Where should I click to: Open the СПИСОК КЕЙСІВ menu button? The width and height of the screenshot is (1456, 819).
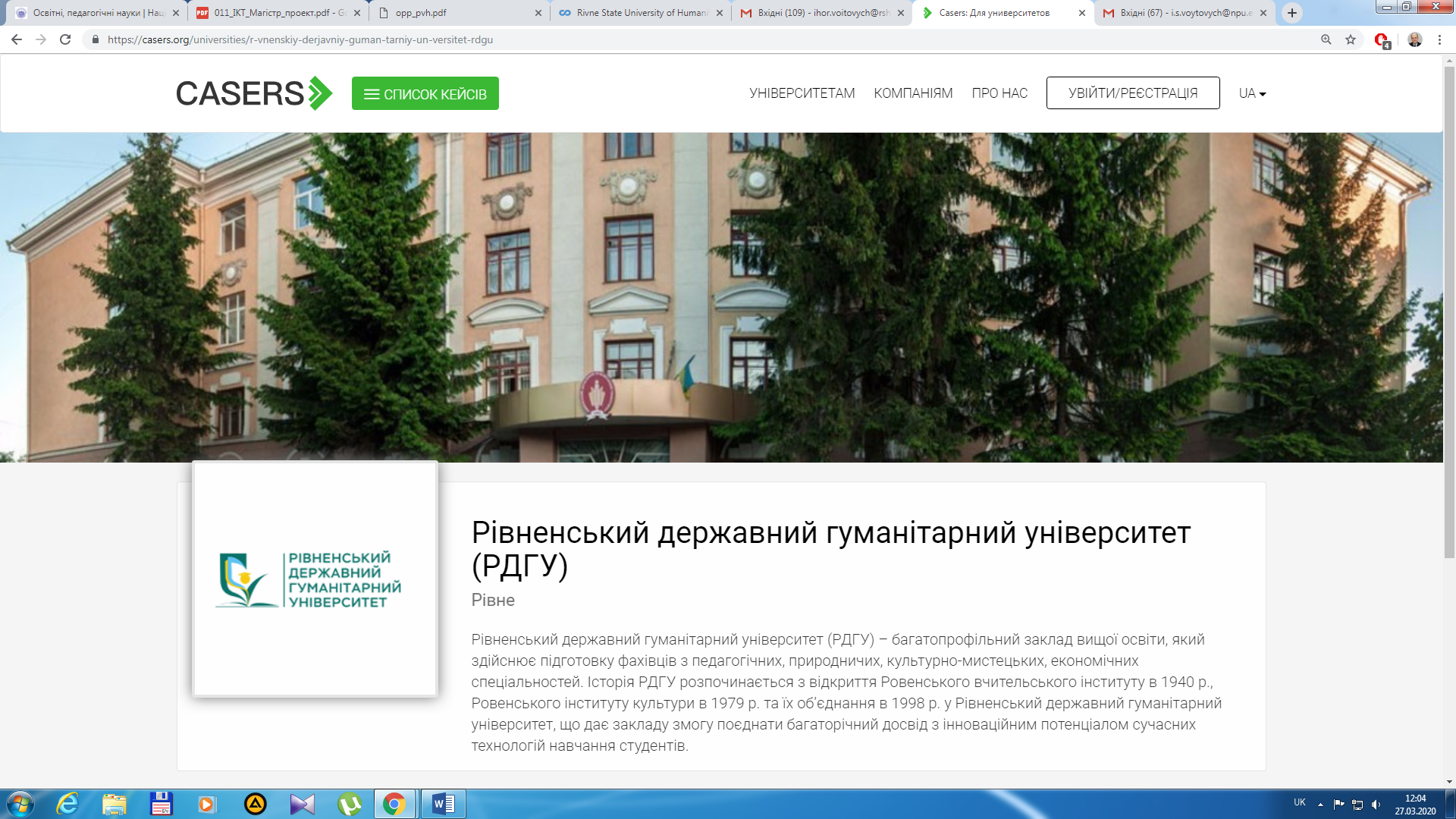click(x=425, y=93)
